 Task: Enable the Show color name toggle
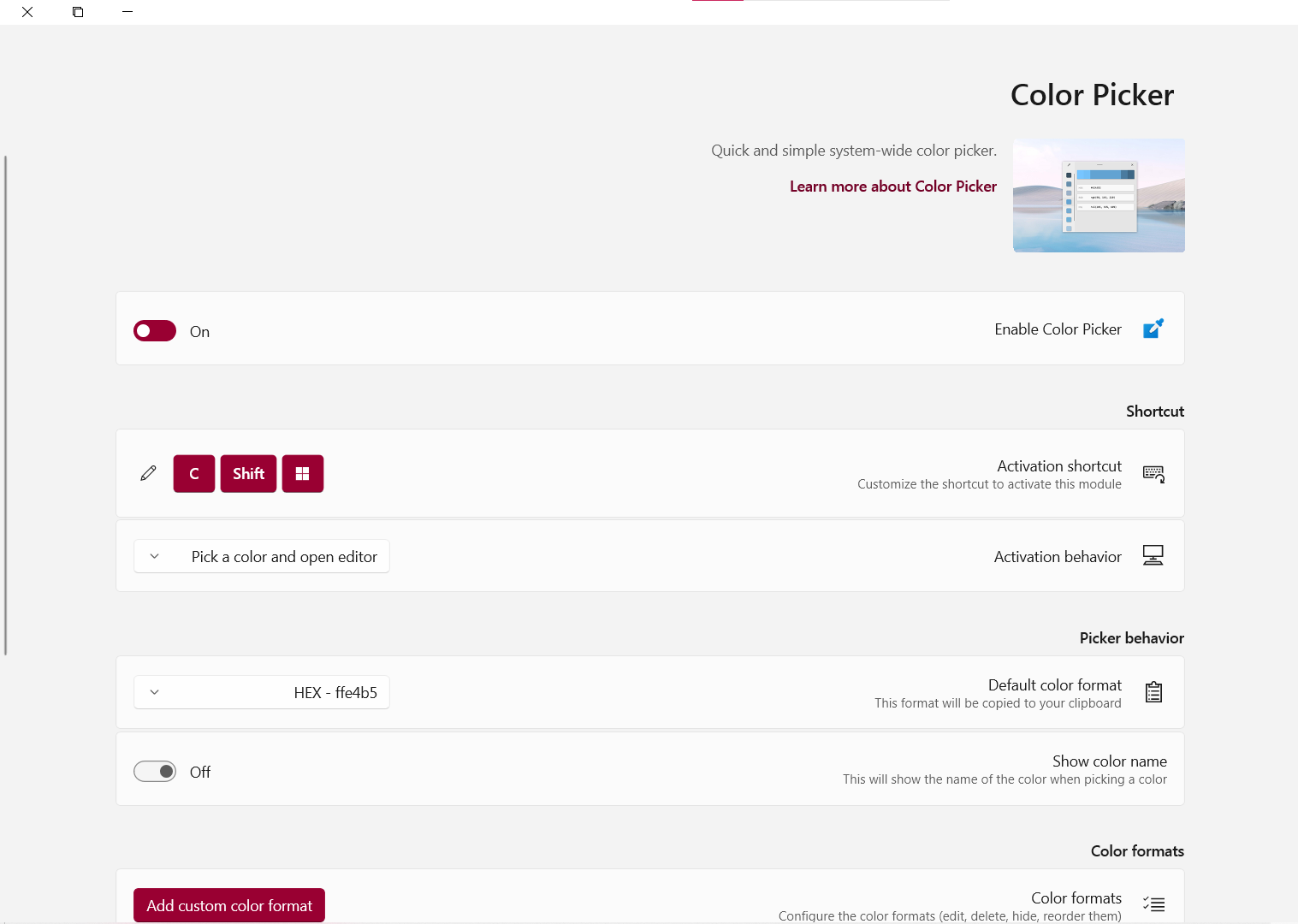(155, 772)
